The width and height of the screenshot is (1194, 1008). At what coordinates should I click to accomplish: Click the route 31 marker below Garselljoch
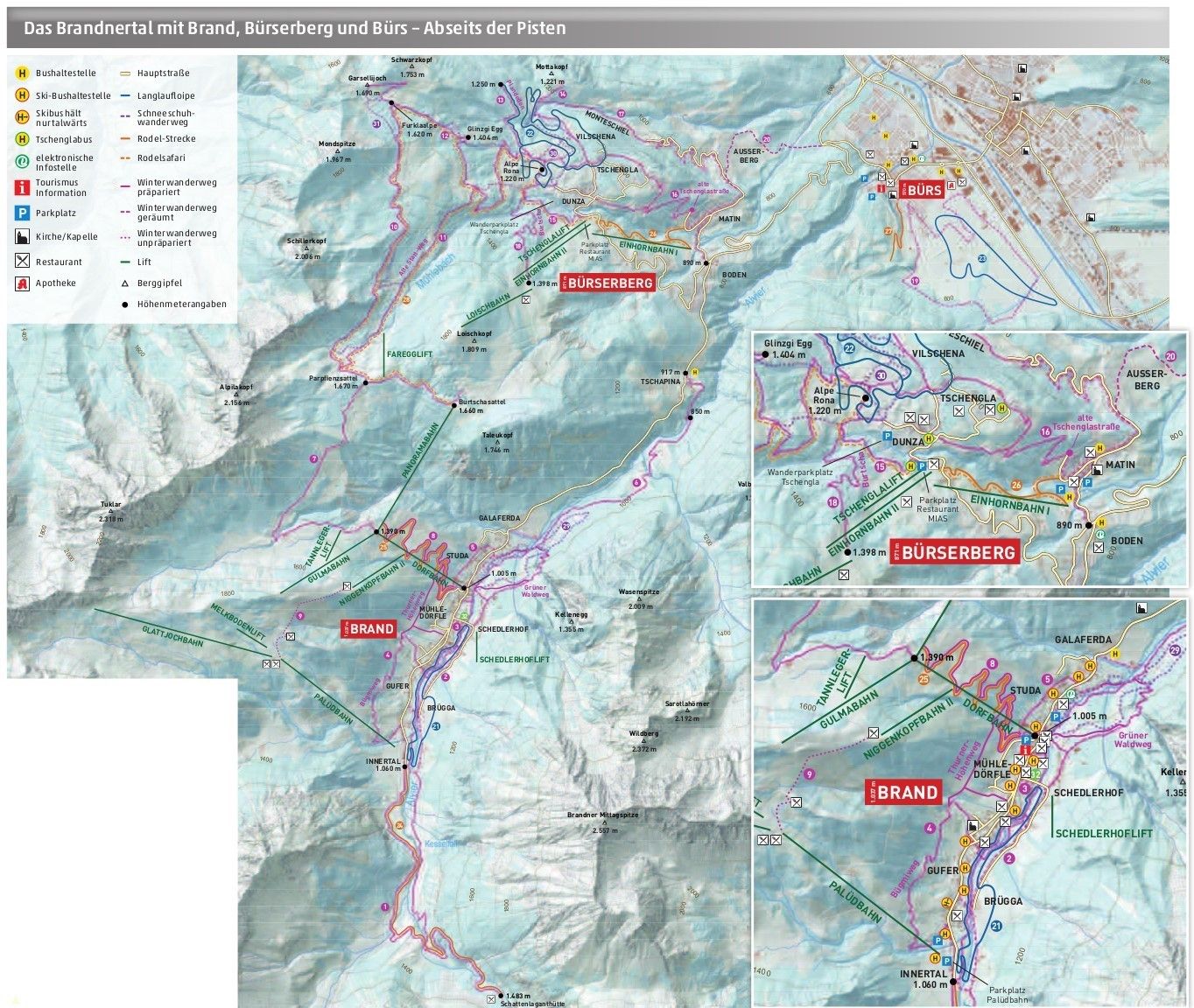[376, 124]
